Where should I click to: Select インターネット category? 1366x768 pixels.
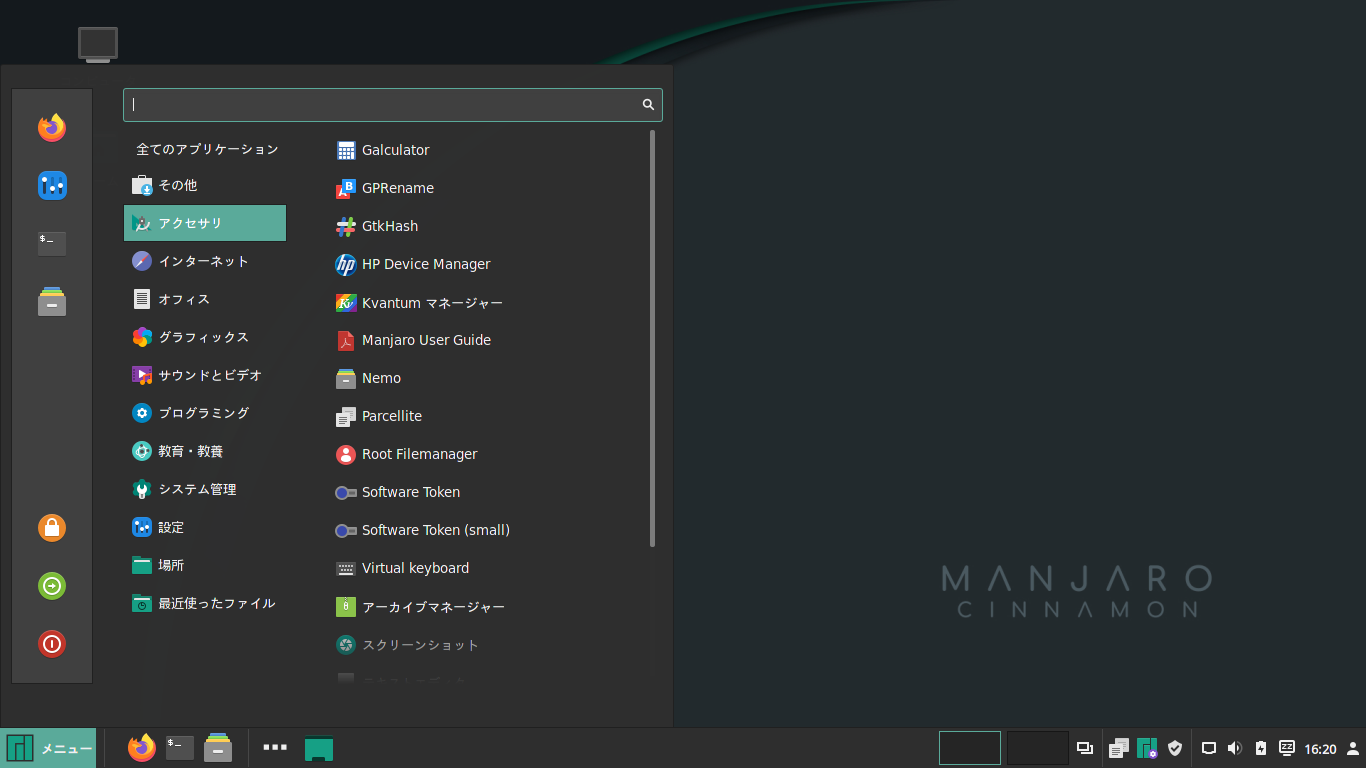(205, 261)
